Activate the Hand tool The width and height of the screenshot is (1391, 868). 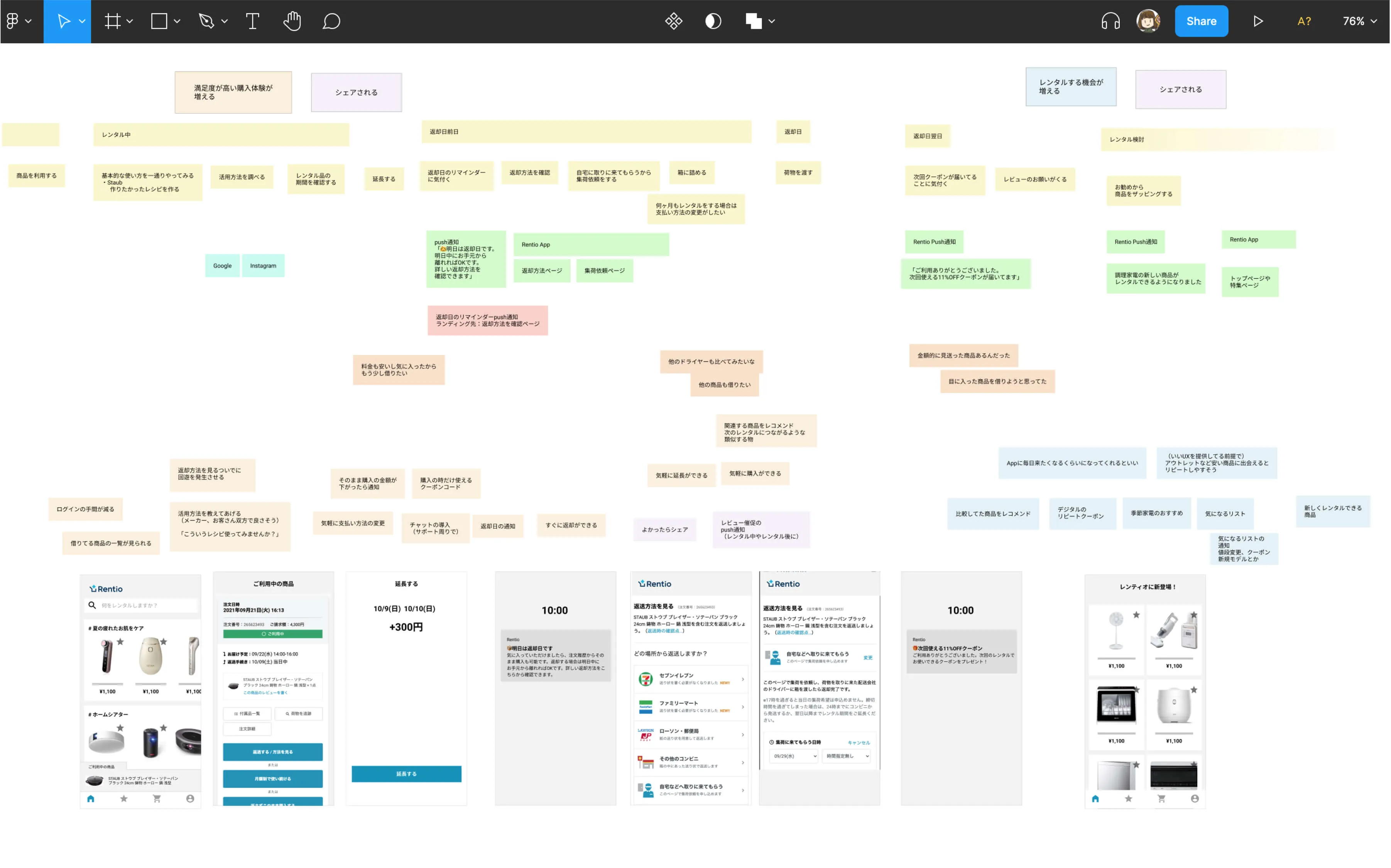292,21
